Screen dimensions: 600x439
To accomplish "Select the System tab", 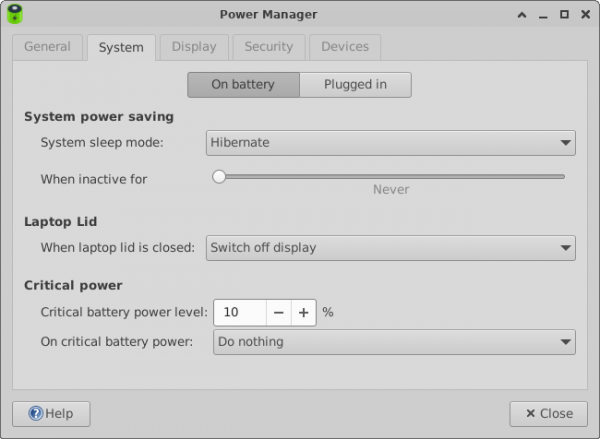I will [x=121, y=47].
